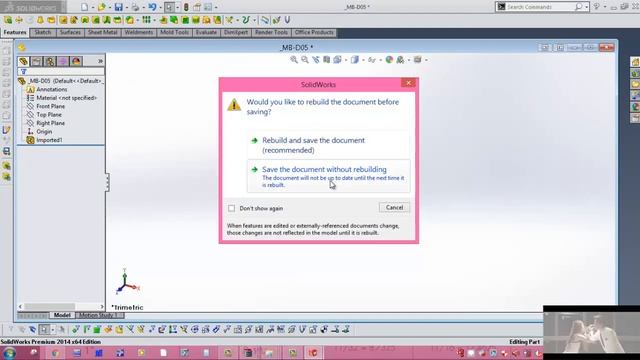Open the Windows Start button

tap(9, 353)
